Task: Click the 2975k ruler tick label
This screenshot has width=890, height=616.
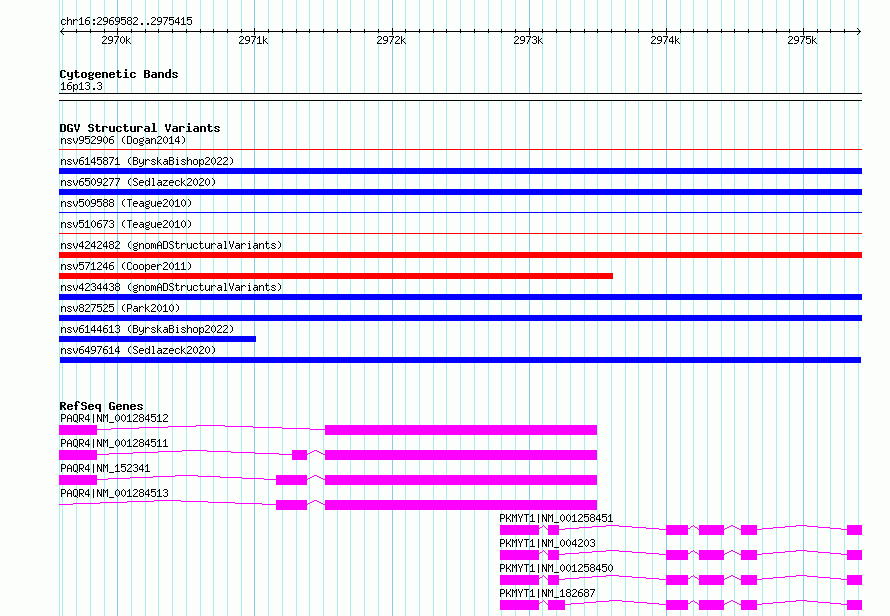Action: pos(802,40)
